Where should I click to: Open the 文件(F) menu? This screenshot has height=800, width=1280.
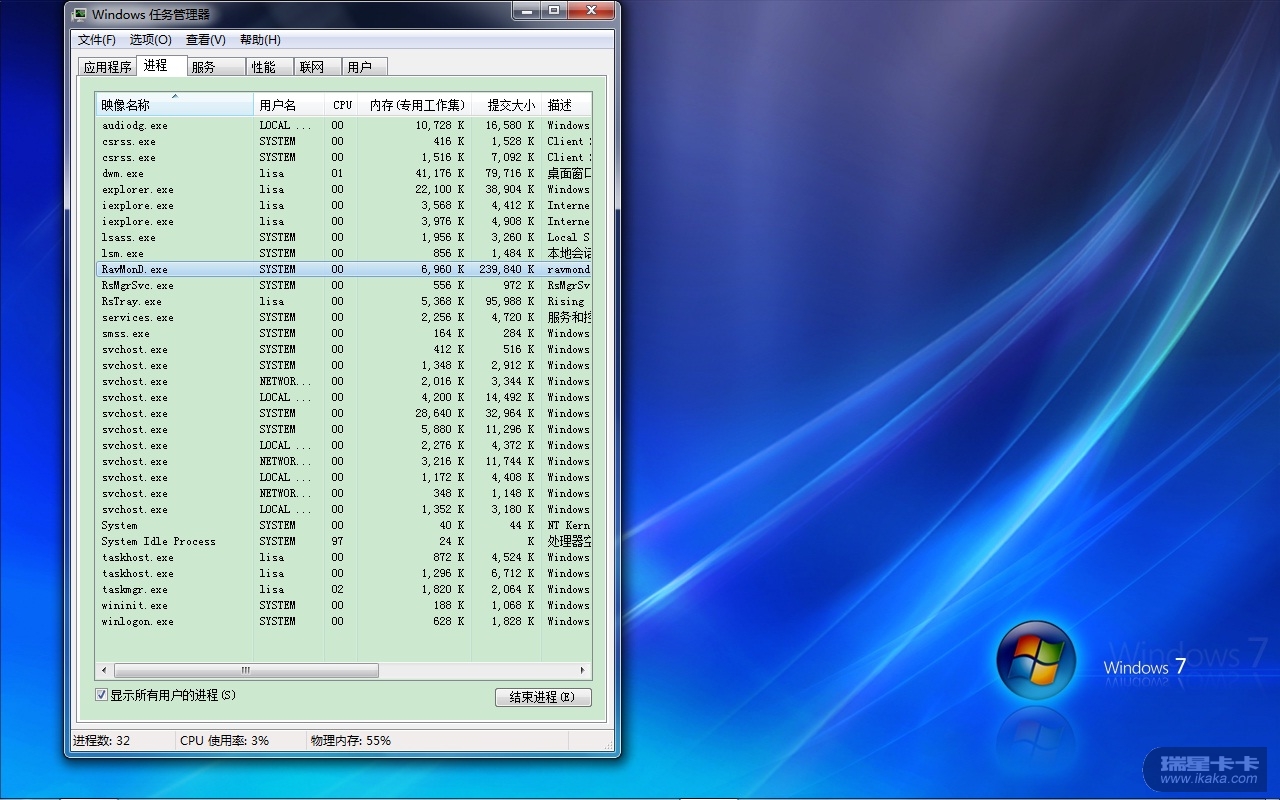[x=97, y=40]
